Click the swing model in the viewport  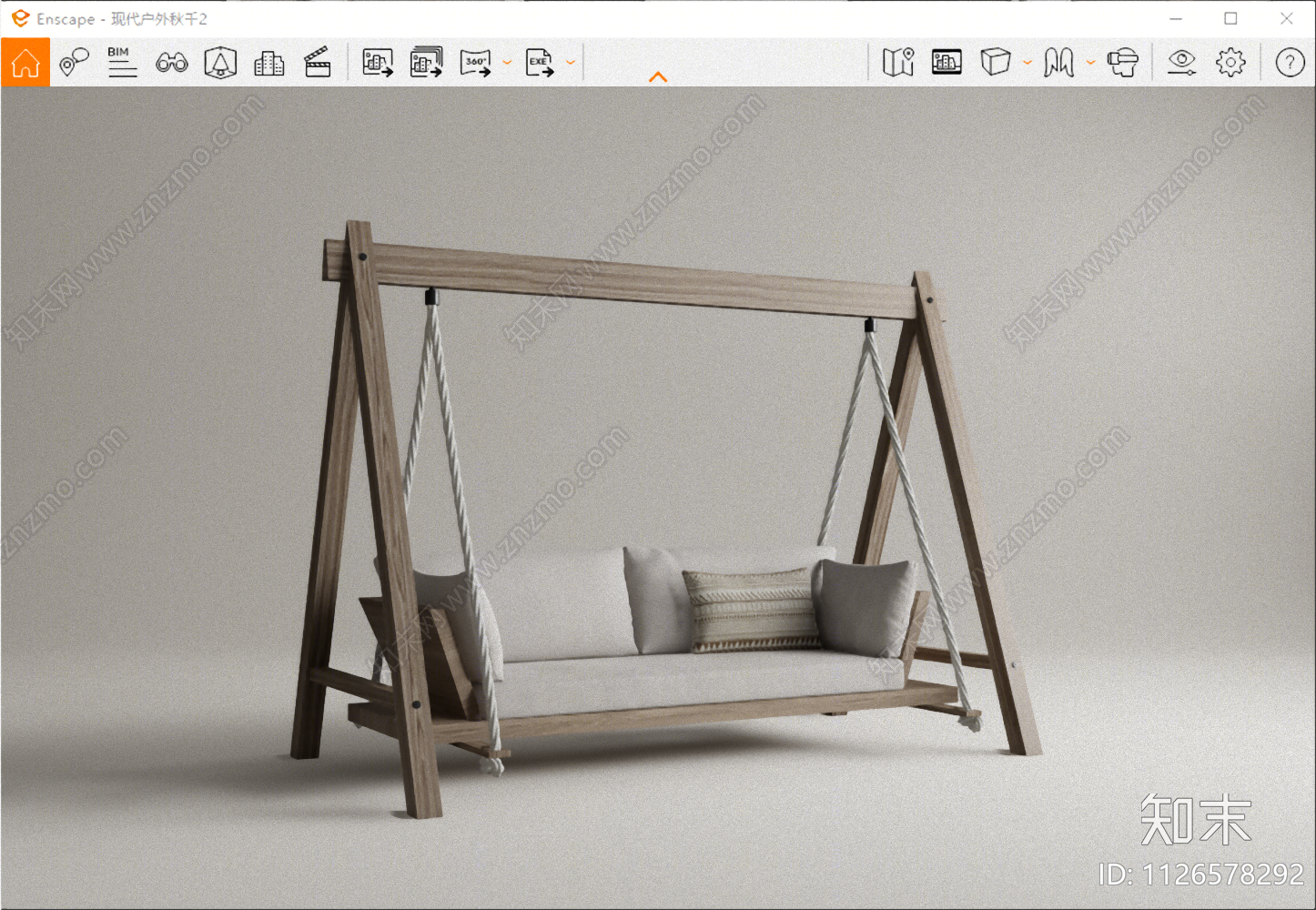click(664, 519)
